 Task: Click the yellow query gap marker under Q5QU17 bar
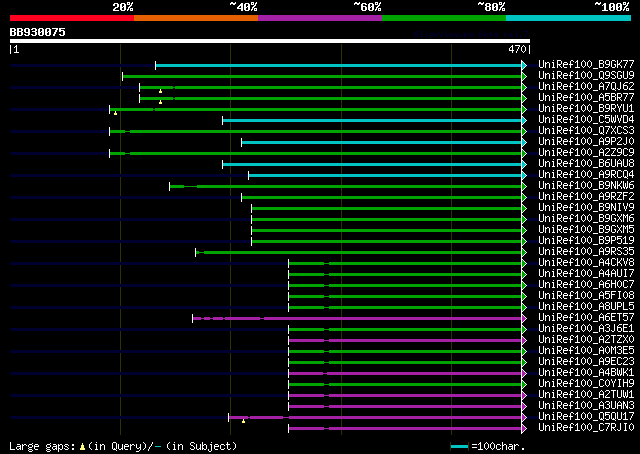(243, 421)
